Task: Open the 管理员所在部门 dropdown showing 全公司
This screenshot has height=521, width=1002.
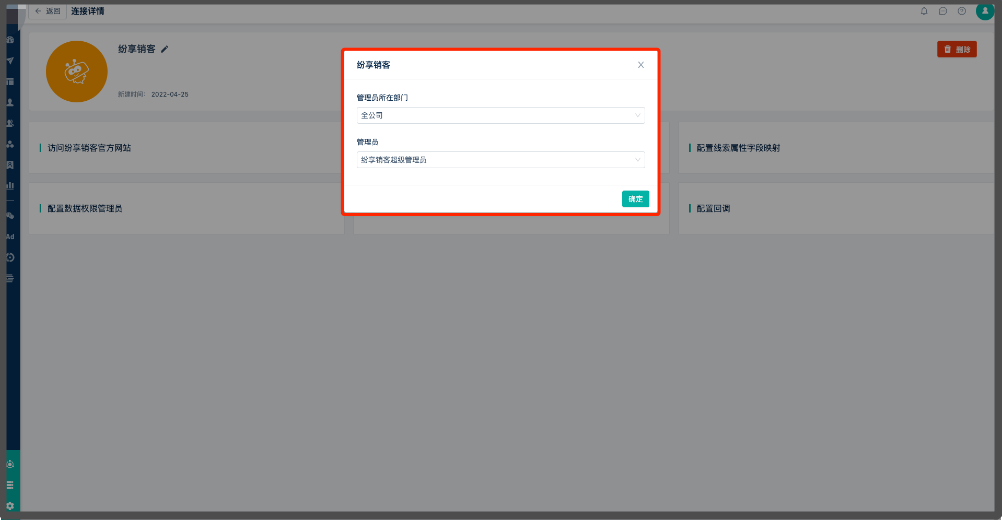Action: [500, 115]
